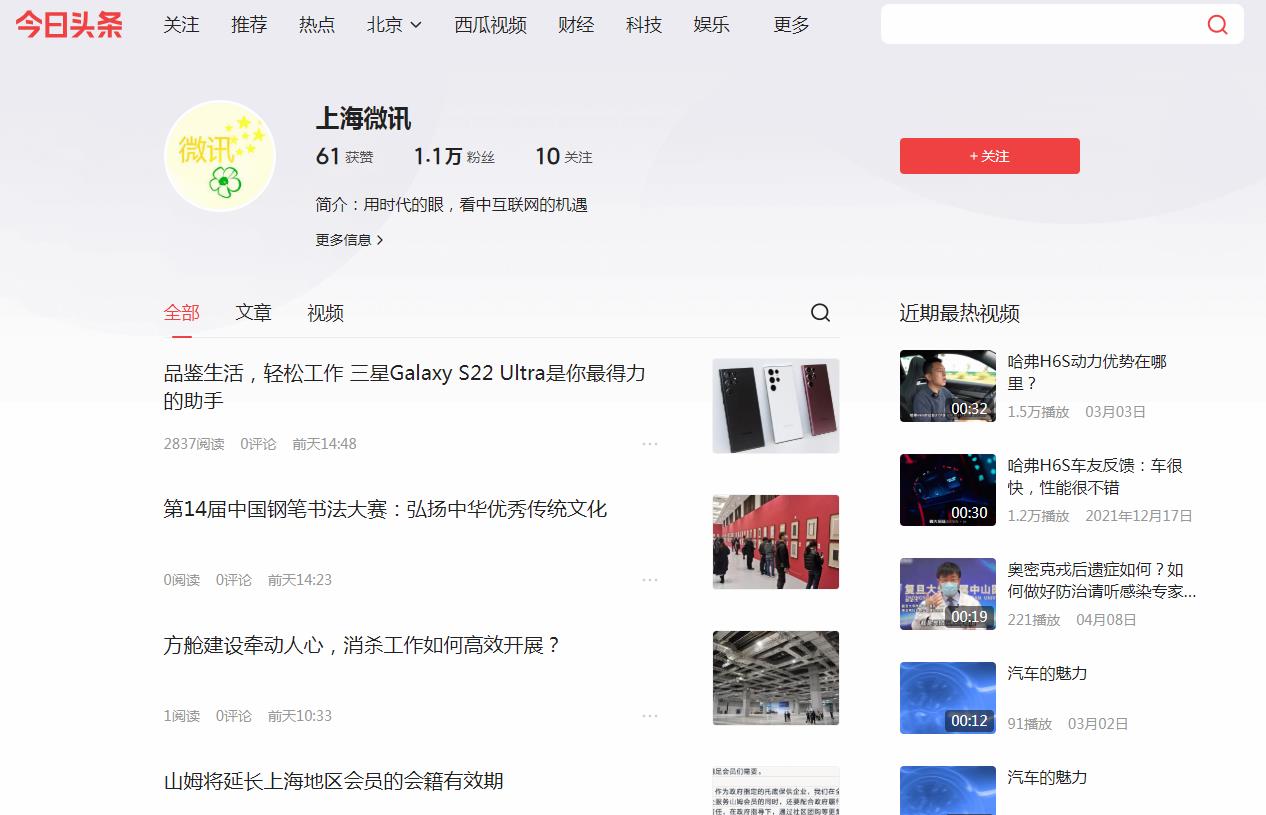The image size is (1266, 815).
Task: Open video title 哈弗H6S车友反馈
Action: 1095,476
